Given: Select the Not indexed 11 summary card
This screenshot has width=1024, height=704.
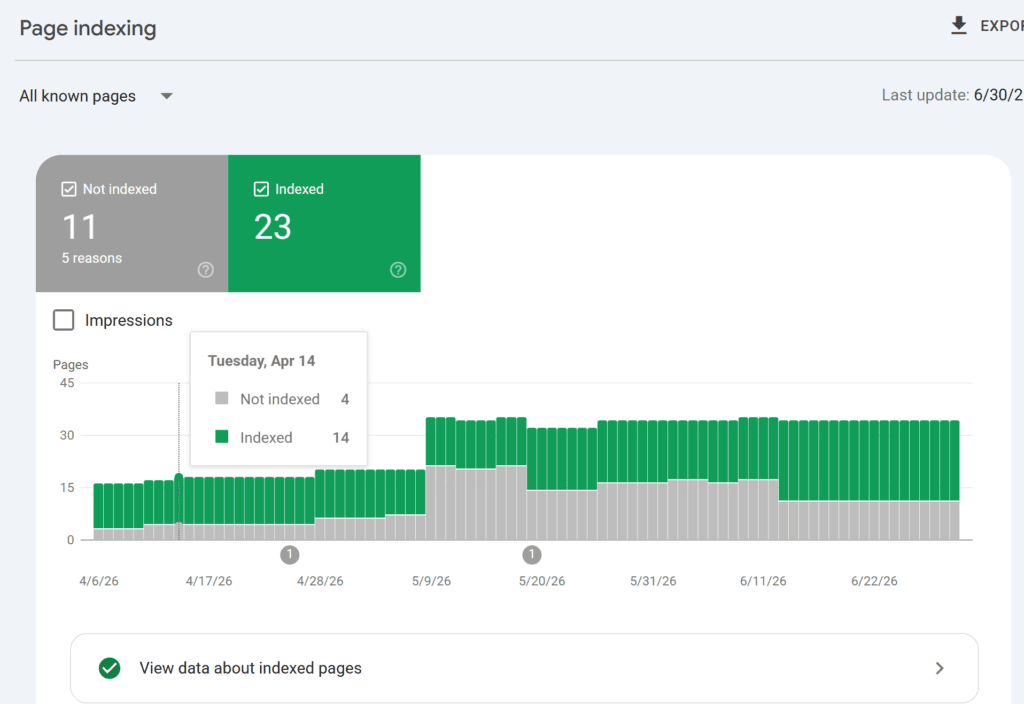Looking at the screenshot, I should (x=132, y=223).
